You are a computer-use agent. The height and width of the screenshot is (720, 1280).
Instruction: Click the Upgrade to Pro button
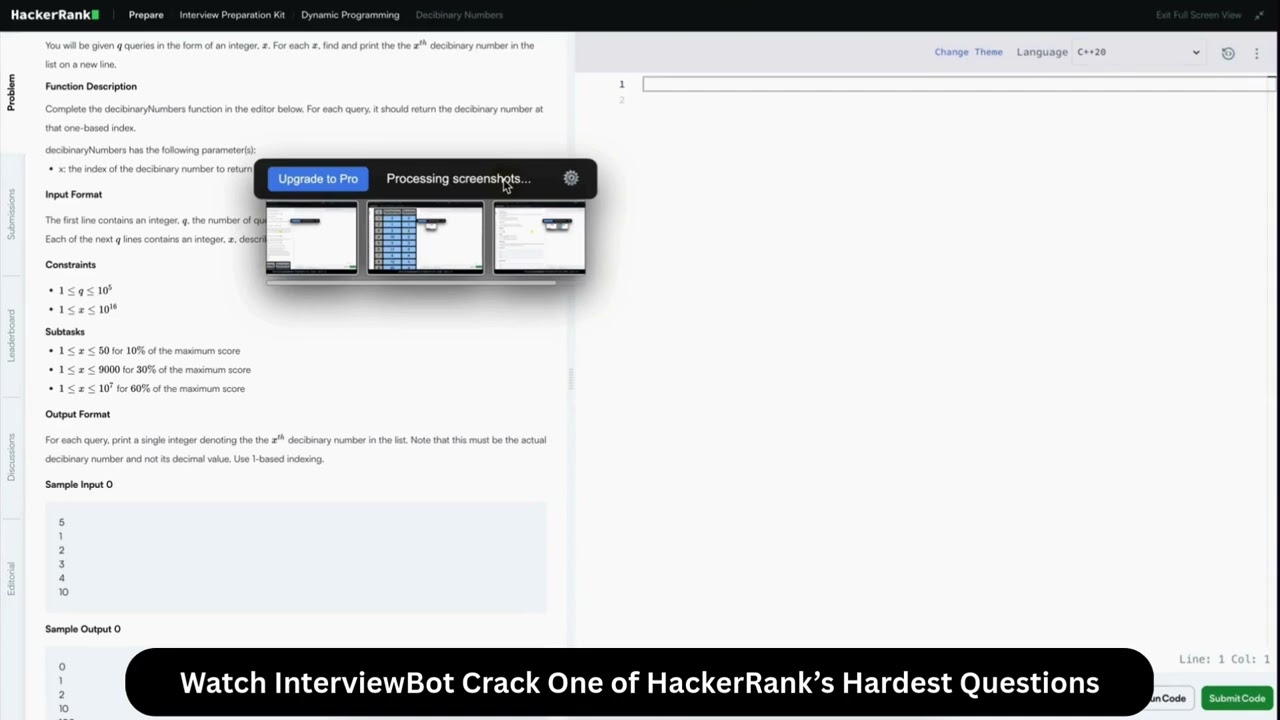[318, 179]
